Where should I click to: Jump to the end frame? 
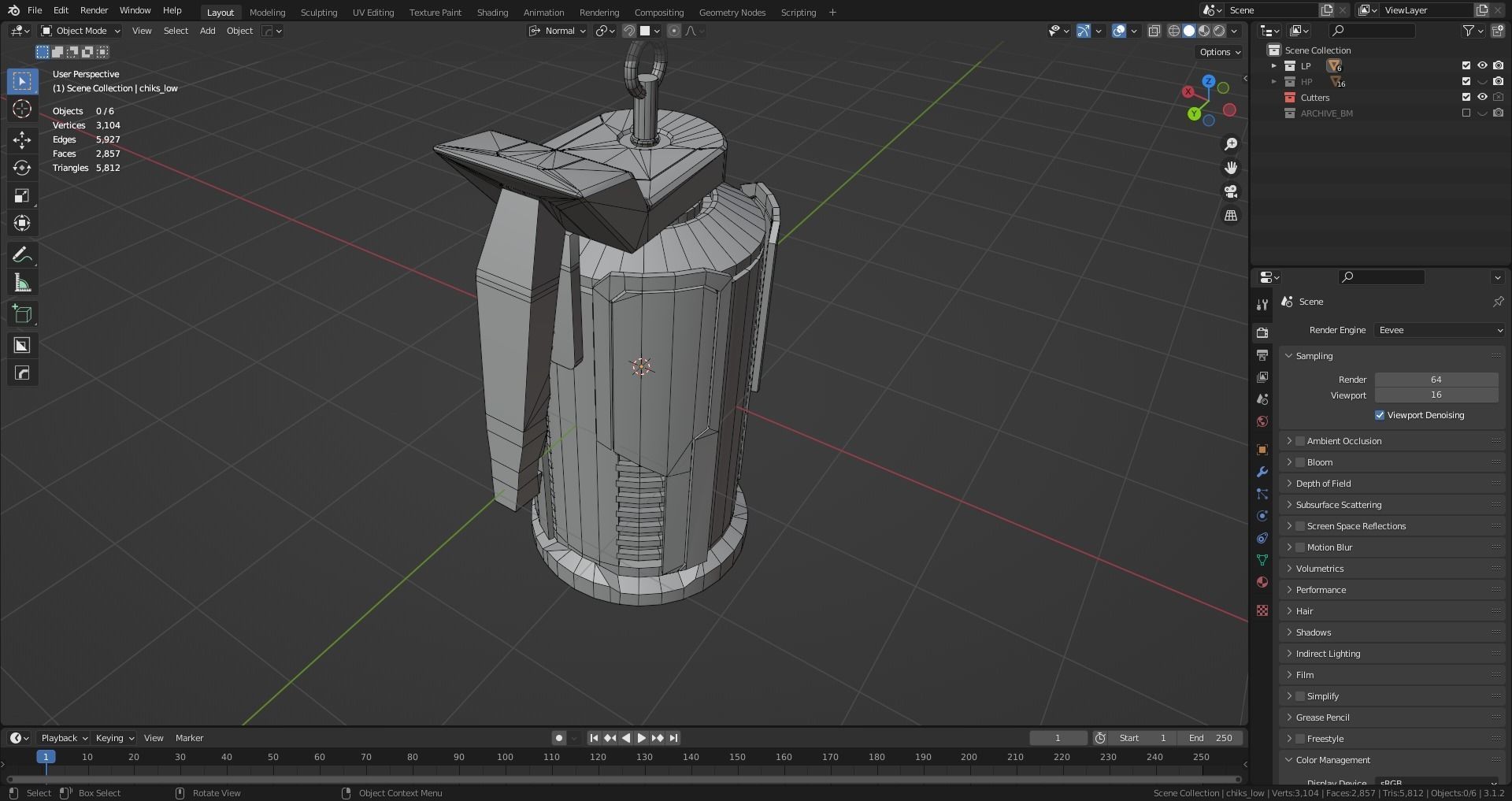(x=673, y=738)
